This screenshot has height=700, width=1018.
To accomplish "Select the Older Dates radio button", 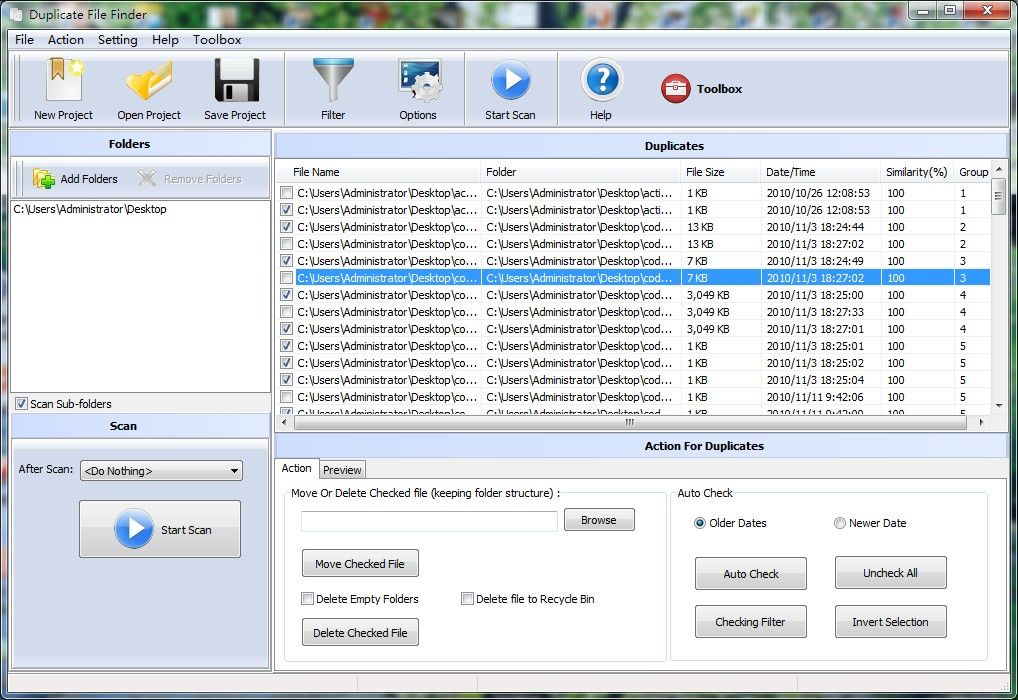I will [x=700, y=523].
